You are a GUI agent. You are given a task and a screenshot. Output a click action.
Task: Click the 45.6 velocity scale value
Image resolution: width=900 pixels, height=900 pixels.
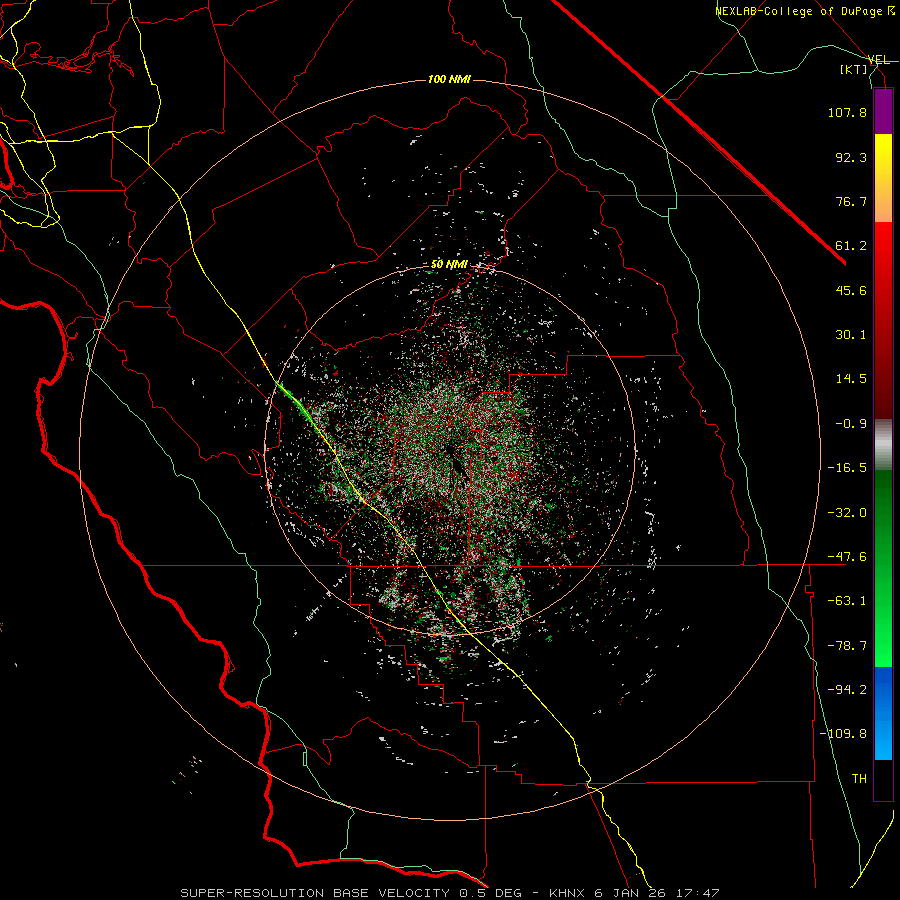pos(851,290)
